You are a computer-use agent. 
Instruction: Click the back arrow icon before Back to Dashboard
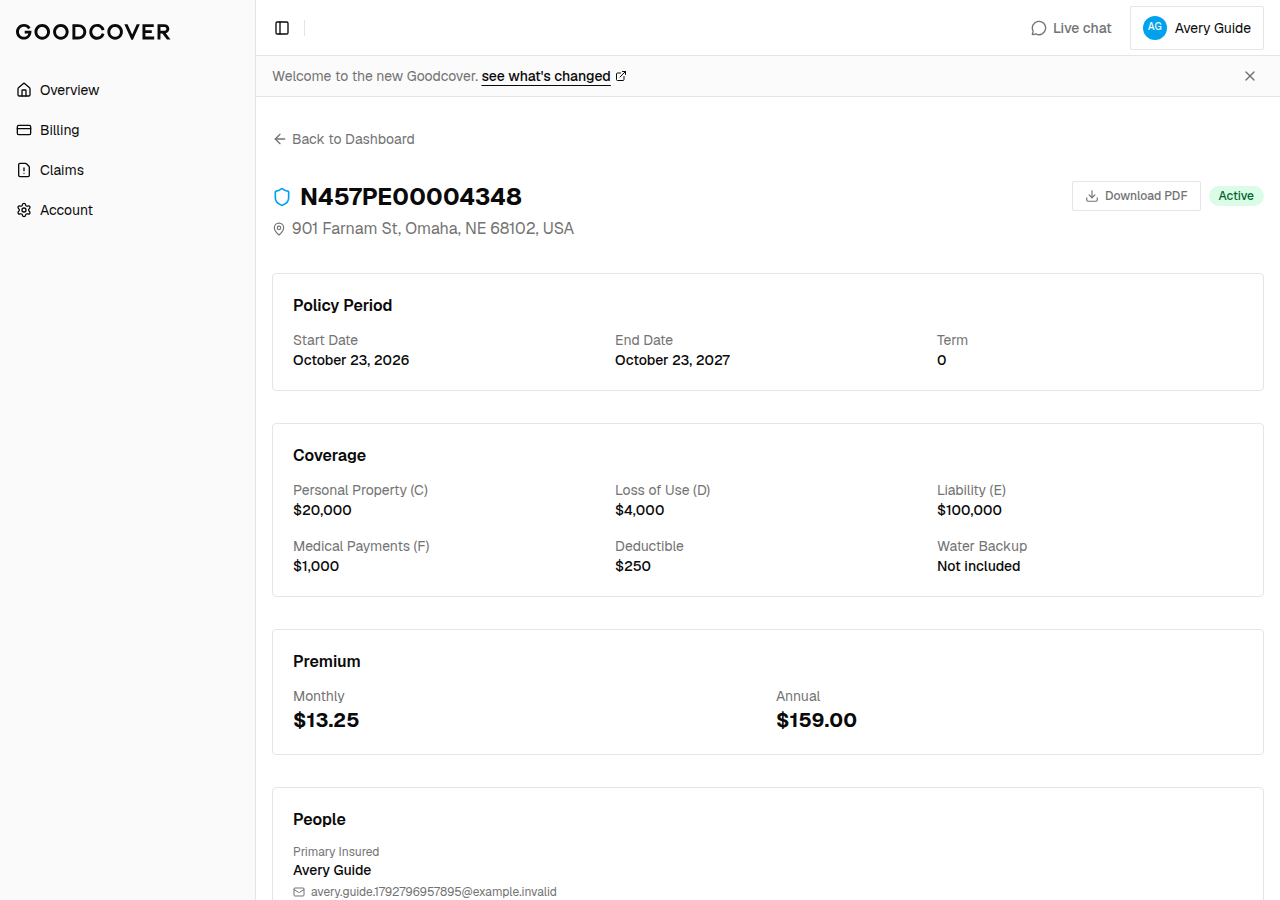(280, 139)
